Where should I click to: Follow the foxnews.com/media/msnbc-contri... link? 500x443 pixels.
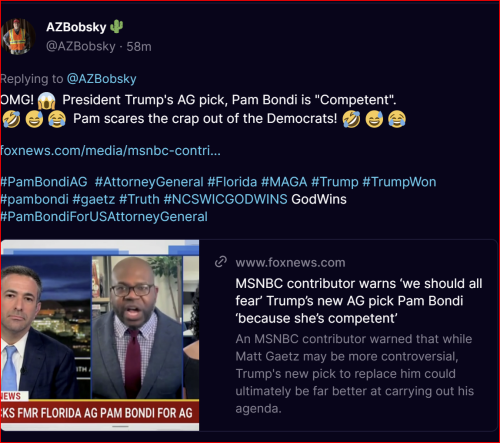coord(110,151)
